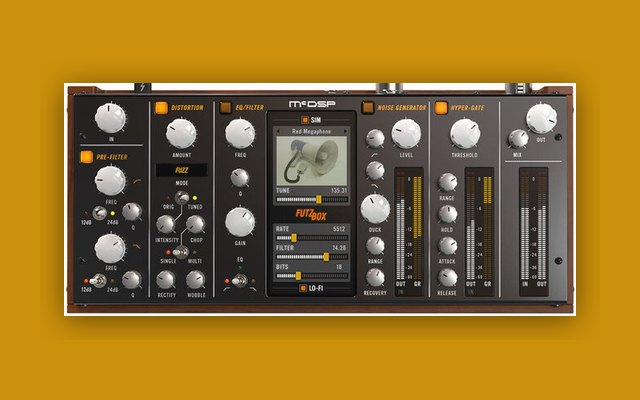Click the OUT output gain knob
640x400 pixels.
tap(542, 118)
